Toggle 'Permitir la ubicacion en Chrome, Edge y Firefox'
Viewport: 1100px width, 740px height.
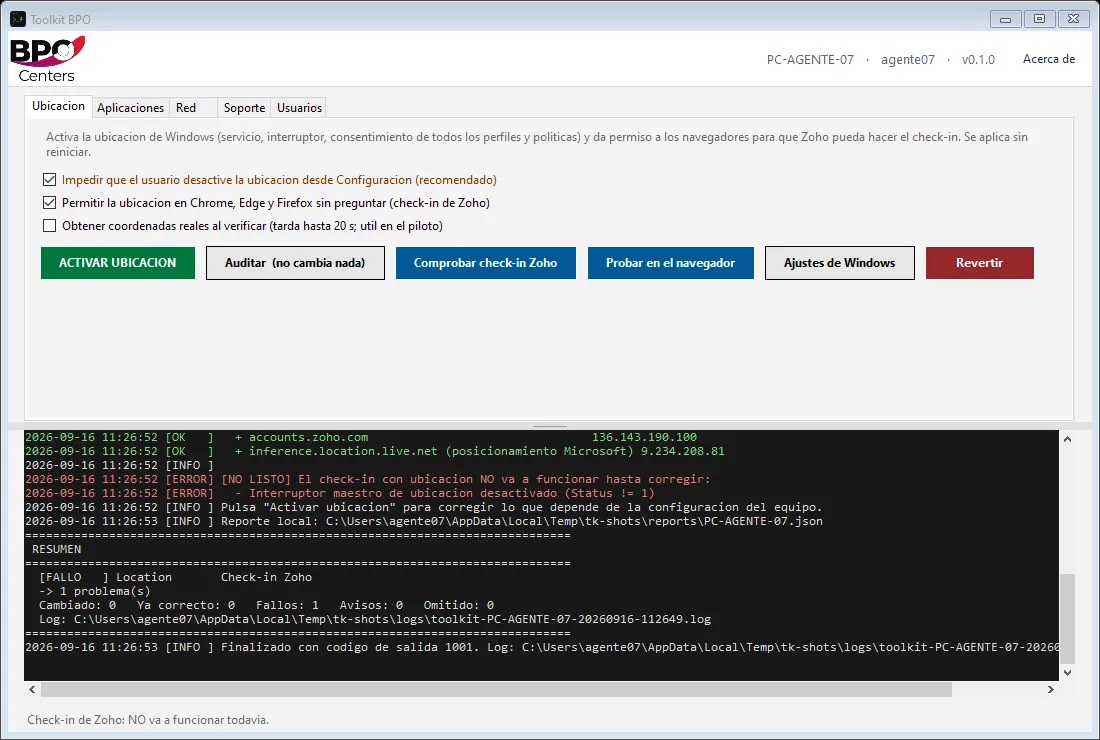(x=49, y=203)
